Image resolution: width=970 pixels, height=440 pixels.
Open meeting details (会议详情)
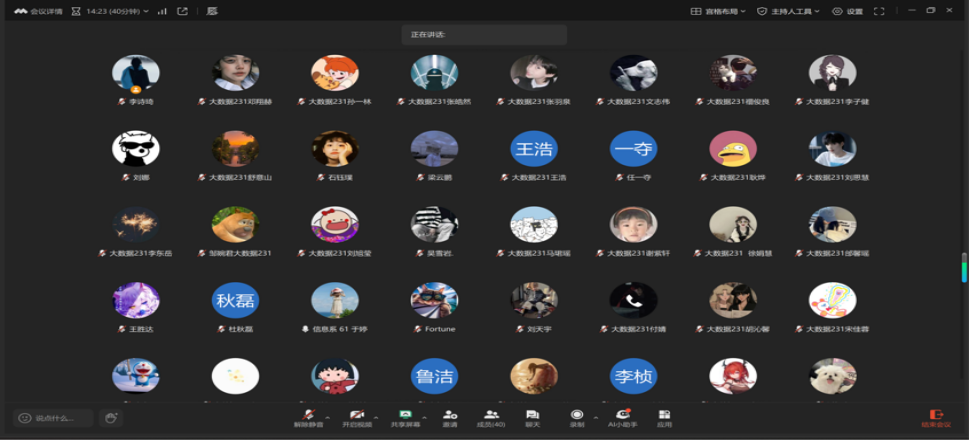point(38,11)
